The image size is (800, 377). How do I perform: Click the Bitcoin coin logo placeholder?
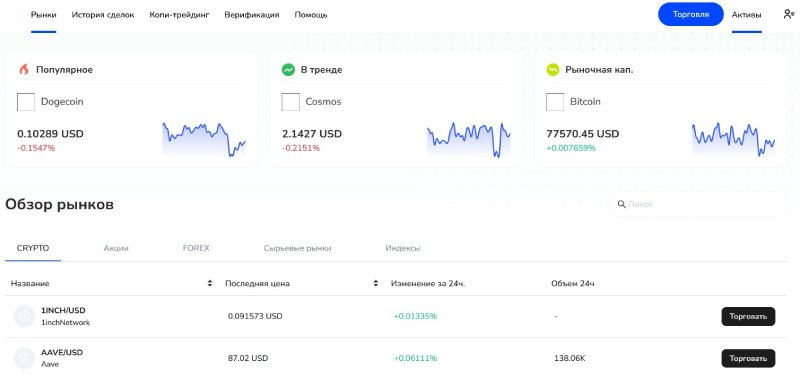[x=555, y=102]
